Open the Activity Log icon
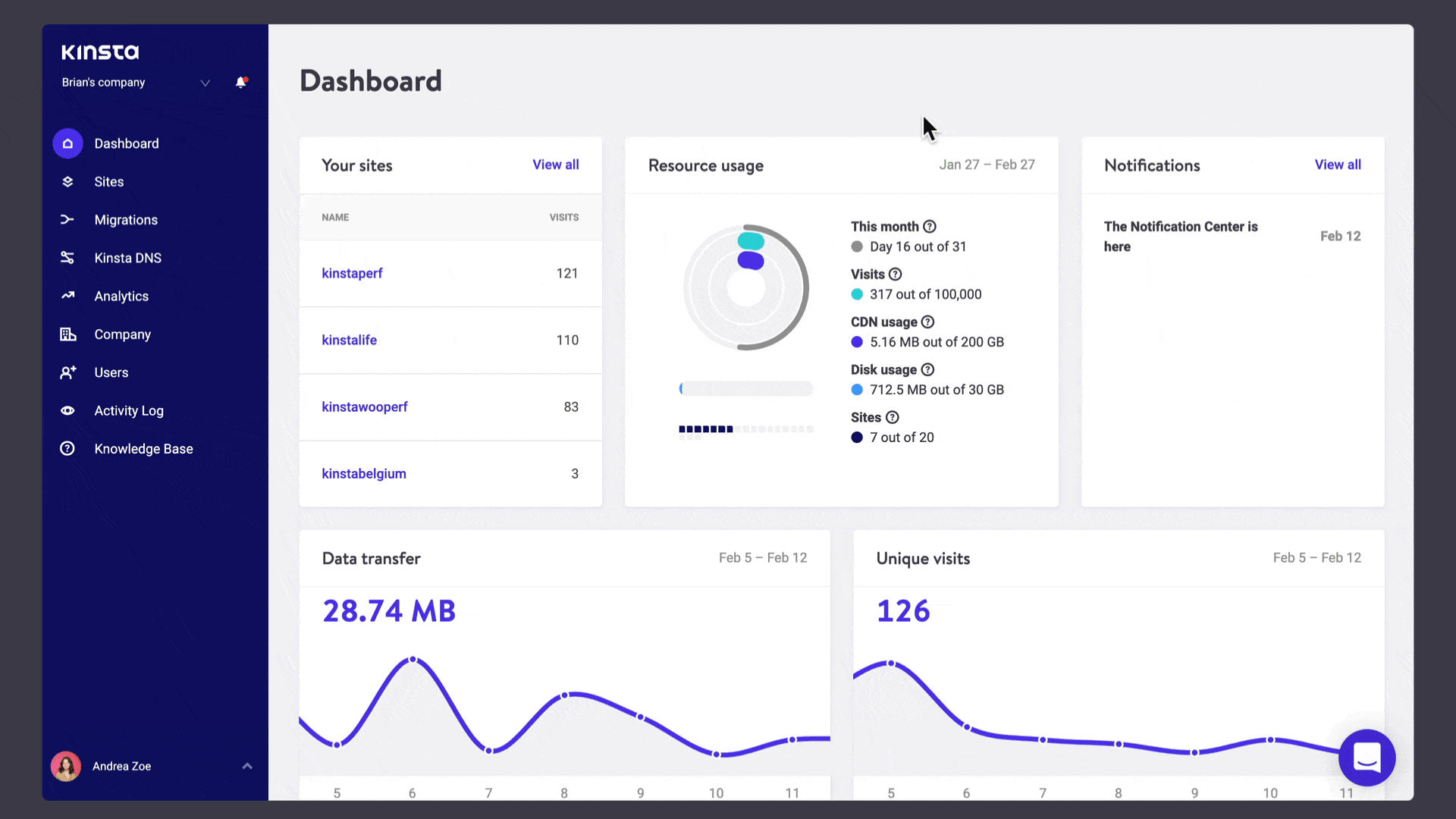 coord(67,410)
